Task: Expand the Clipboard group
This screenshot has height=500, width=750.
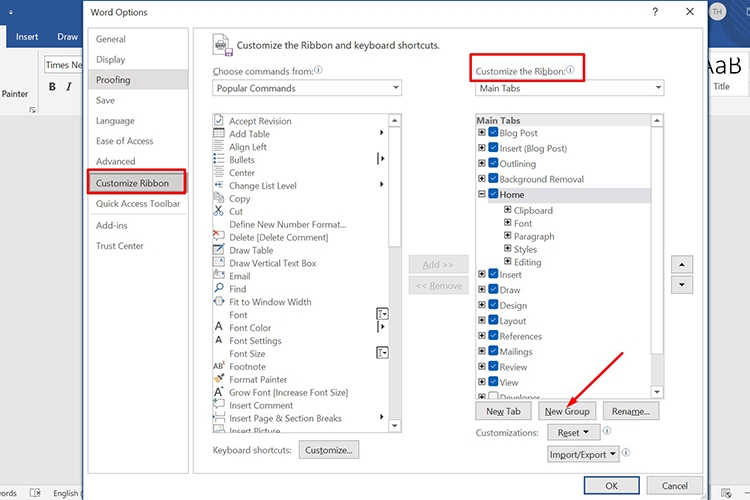Action: (x=507, y=210)
